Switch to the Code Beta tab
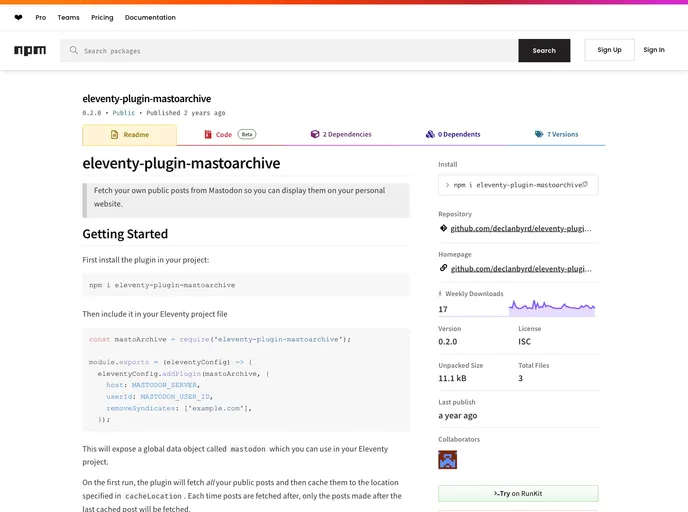This screenshot has width=688, height=512. (230, 134)
